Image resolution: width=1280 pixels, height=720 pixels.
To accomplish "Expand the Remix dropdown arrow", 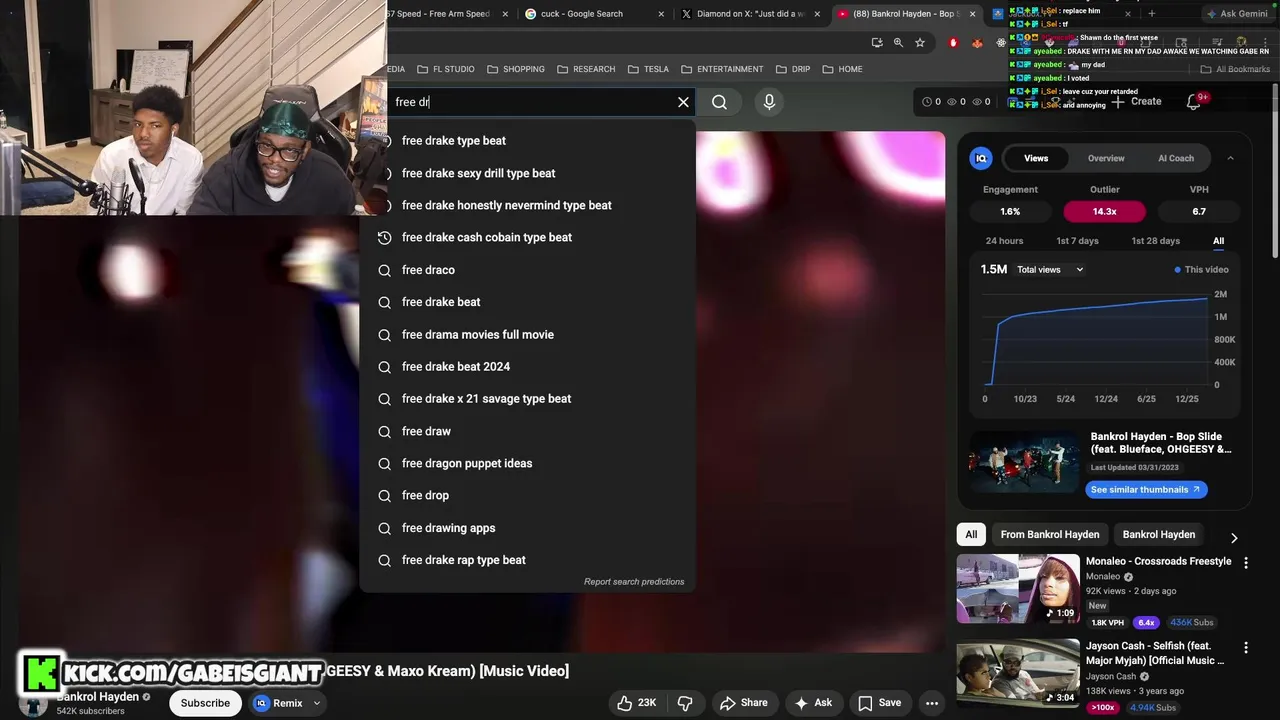I will (x=317, y=703).
